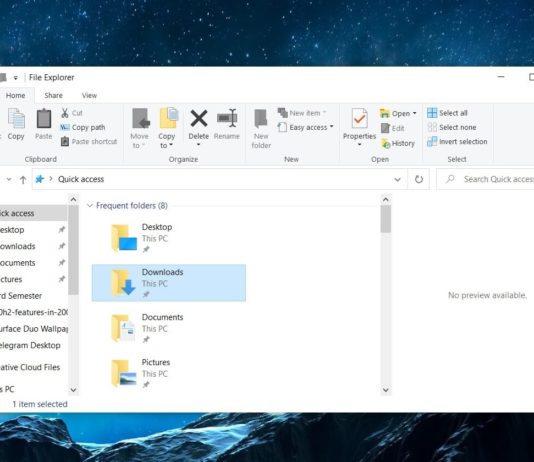This screenshot has height=462, width=534.
Task: Click the Quick access star icon in address bar
Action: [40, 179]
